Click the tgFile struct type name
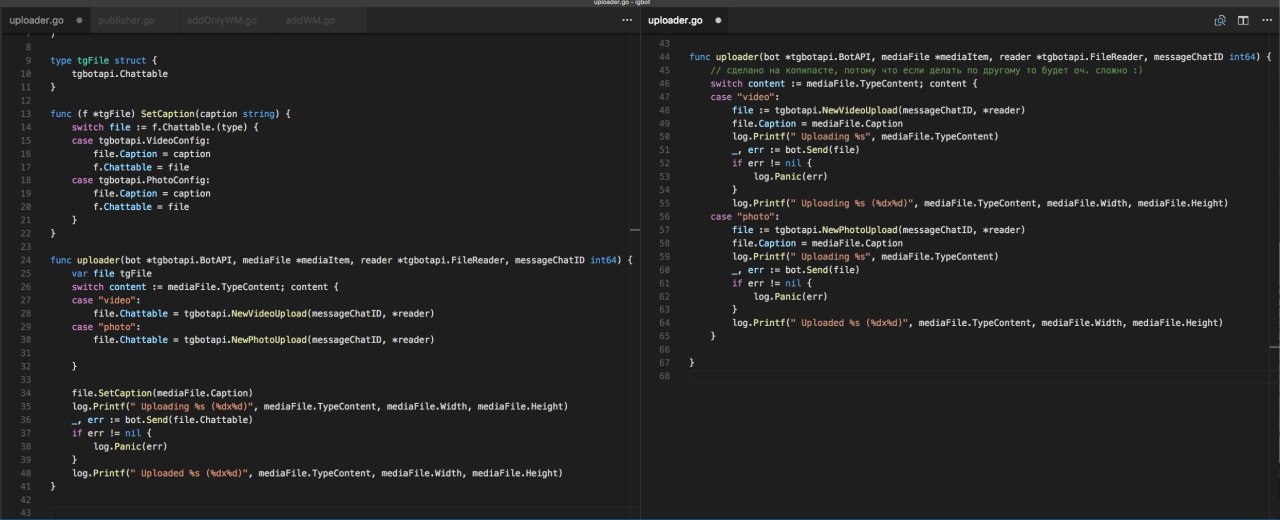 [x=92, y=61]
